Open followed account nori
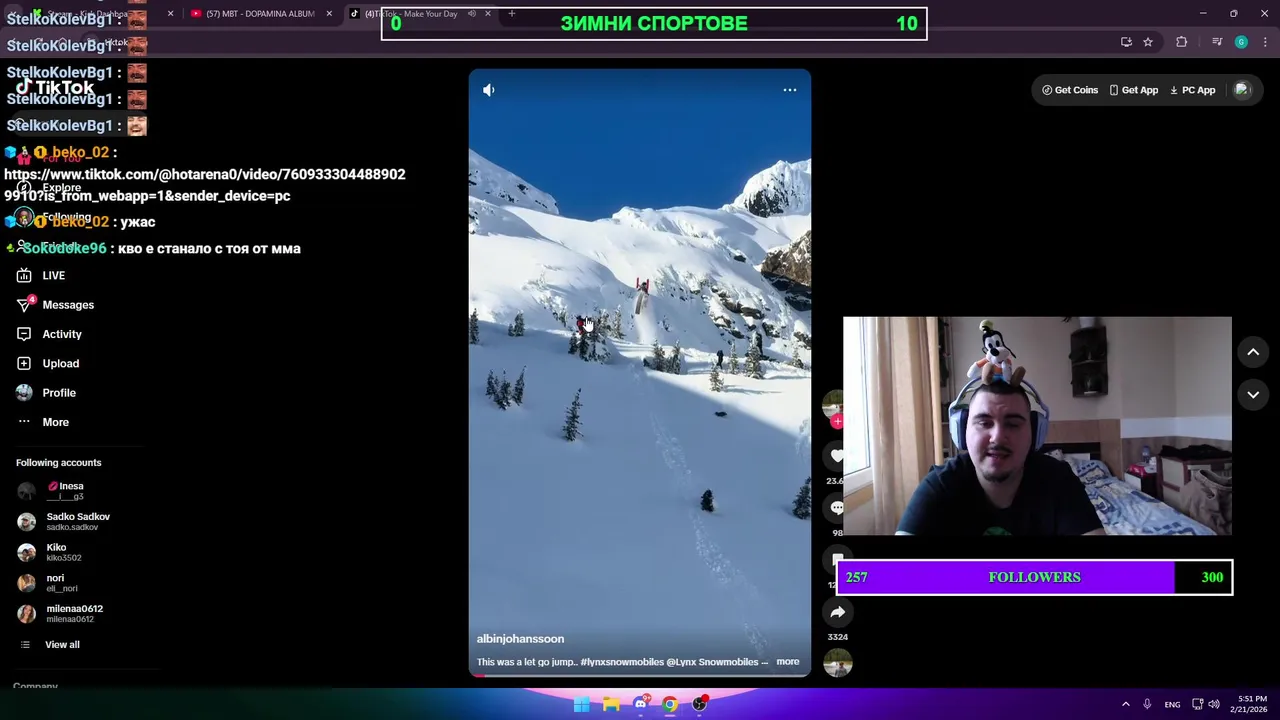This screenshot has width=1280, height=720. click(48, 583)
